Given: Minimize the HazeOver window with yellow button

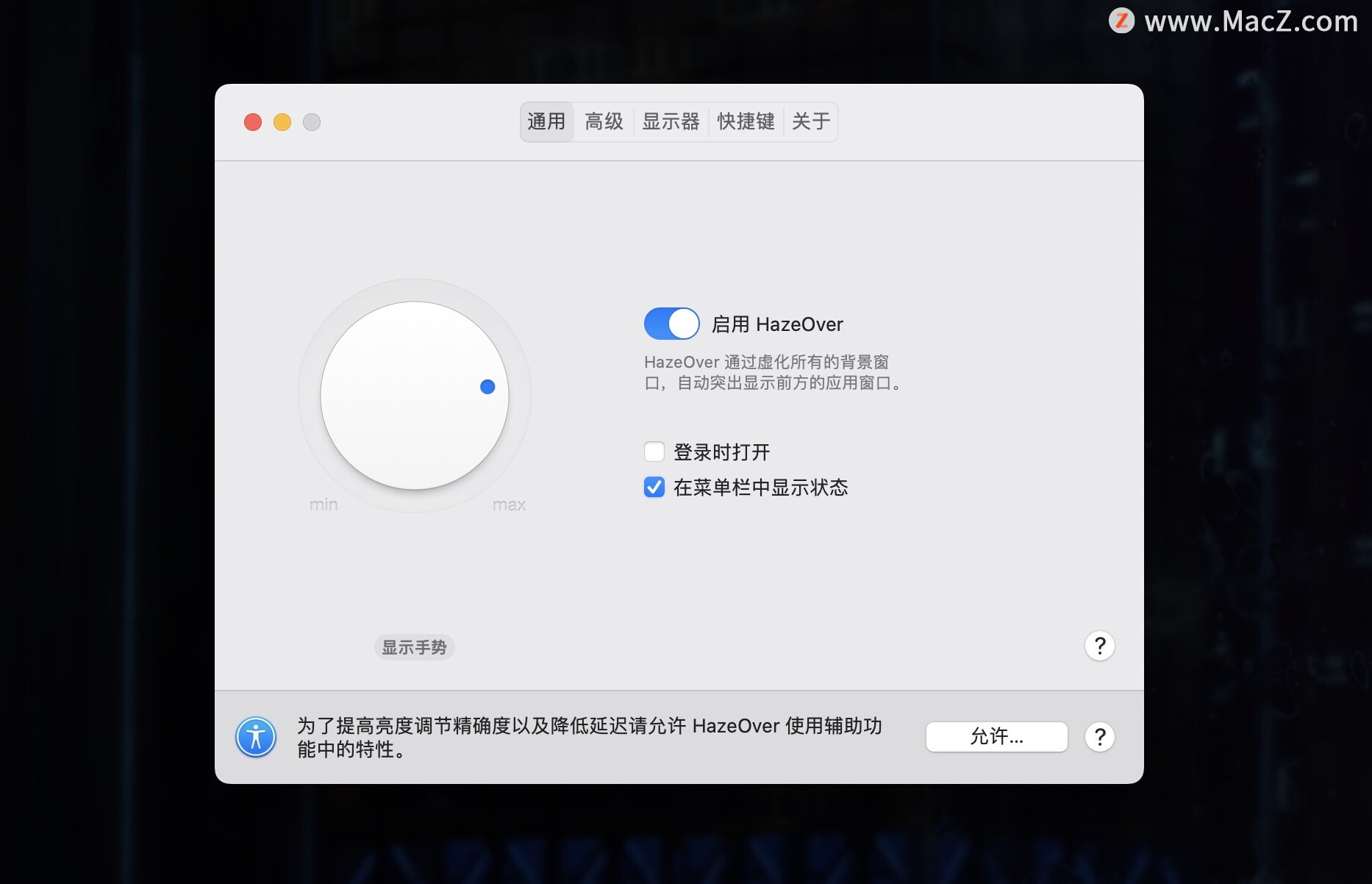Looking at the screenshot, I should [x=282, y=122].
